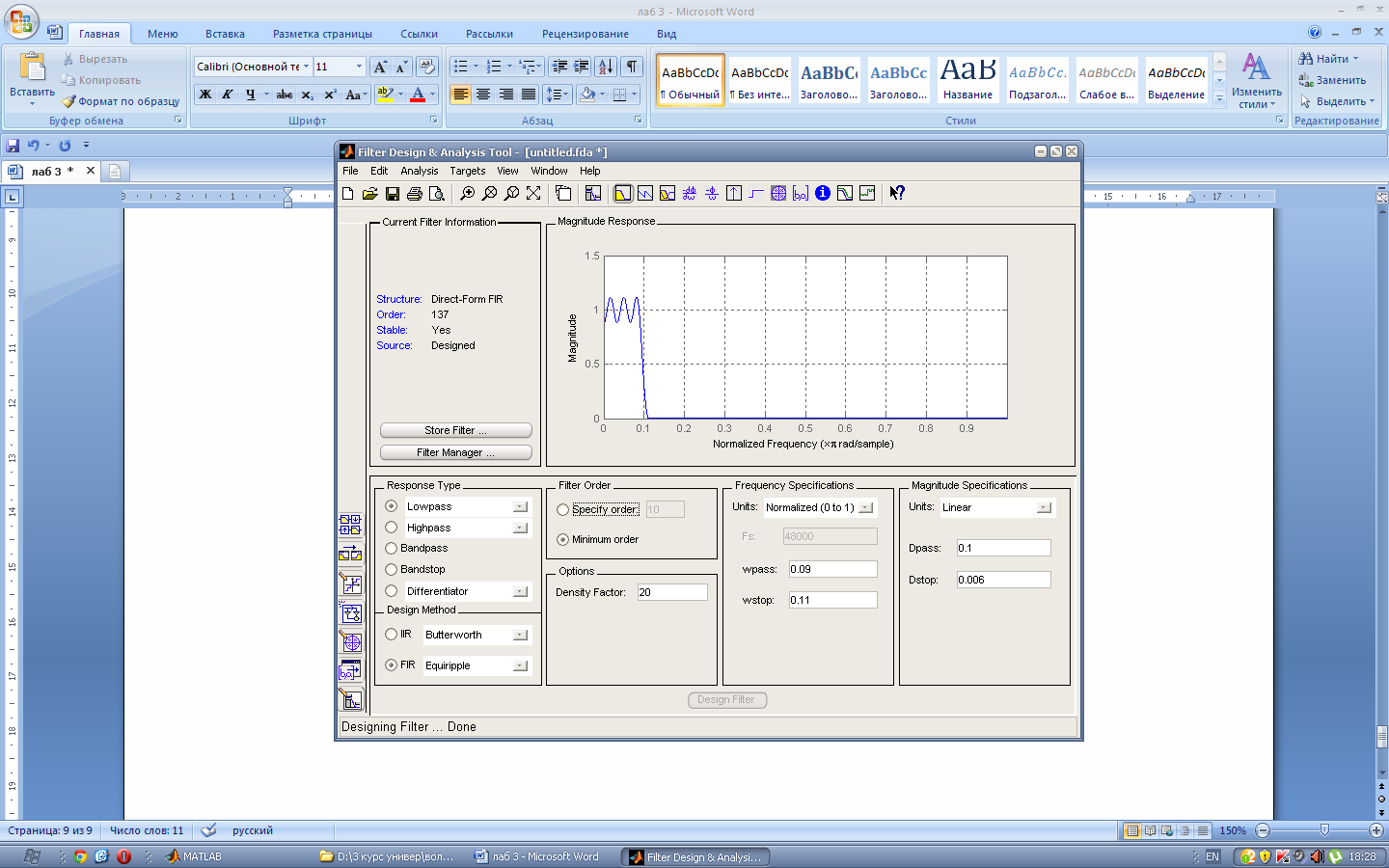The width and height of the screenshot is (1389, 868).
Task: Show Filter Specifications icon in FDATool toolbar
Action: [593, 194]
